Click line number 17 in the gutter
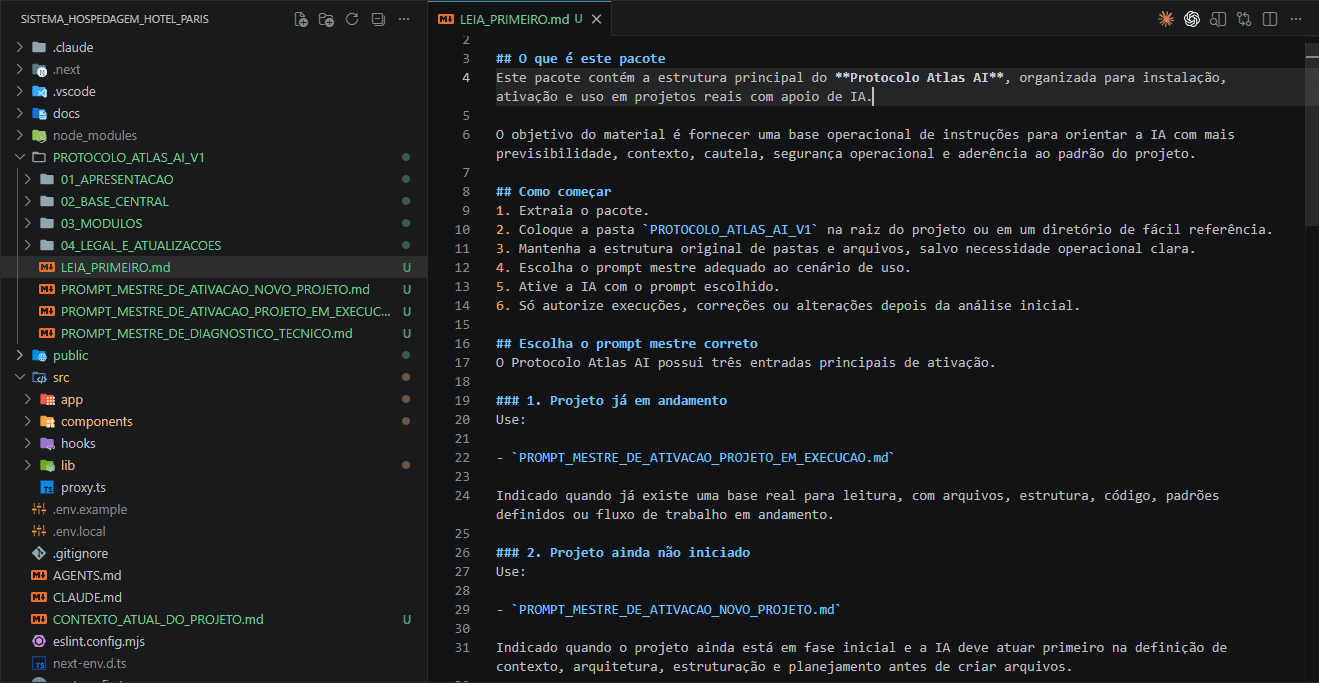Image resolution: width=1319 pixels, height=683 pixels. (x=462, y=362)
